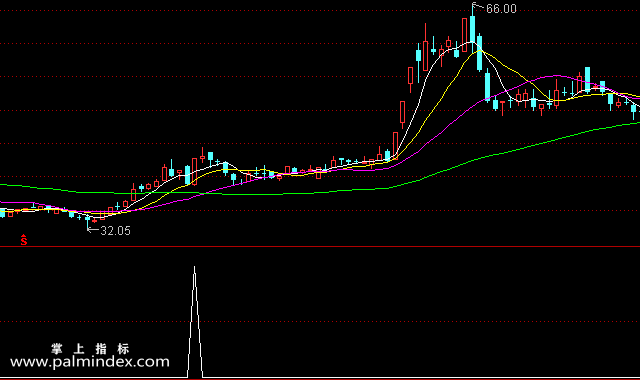Image resolution: width=640 pixels, height=380 pixels.
Task: Select the 32.05 low price label
Action: (x=116, y=231)
